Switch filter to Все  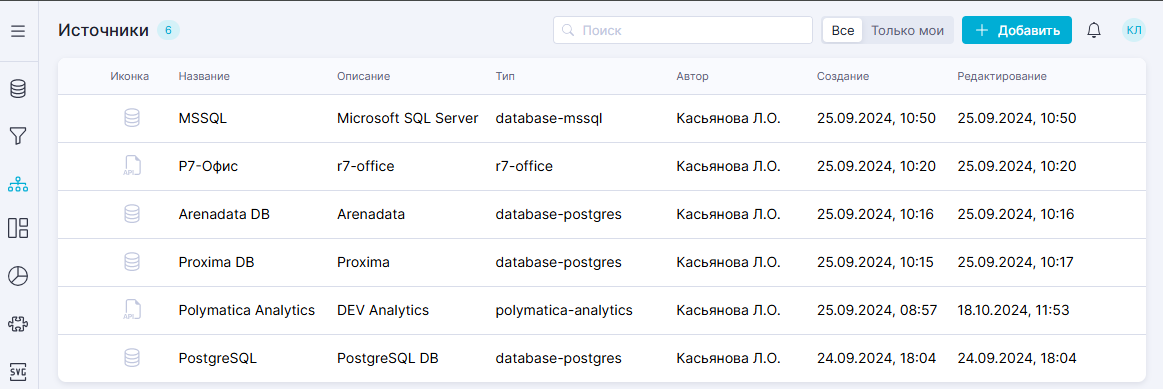(x=843, y=30)
